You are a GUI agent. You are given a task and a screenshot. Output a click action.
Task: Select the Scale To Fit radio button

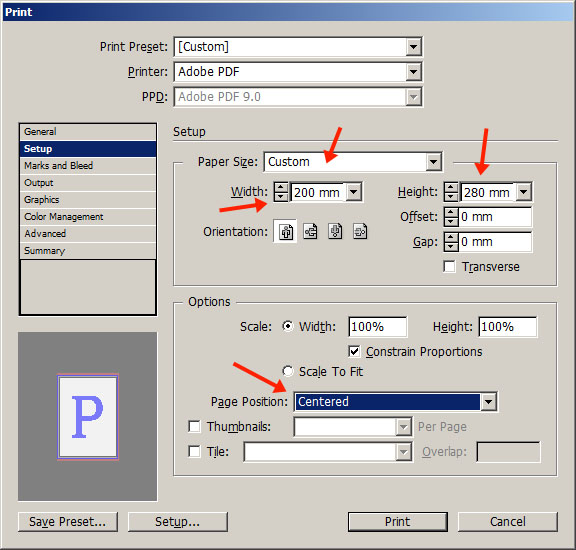coord(288,371)
